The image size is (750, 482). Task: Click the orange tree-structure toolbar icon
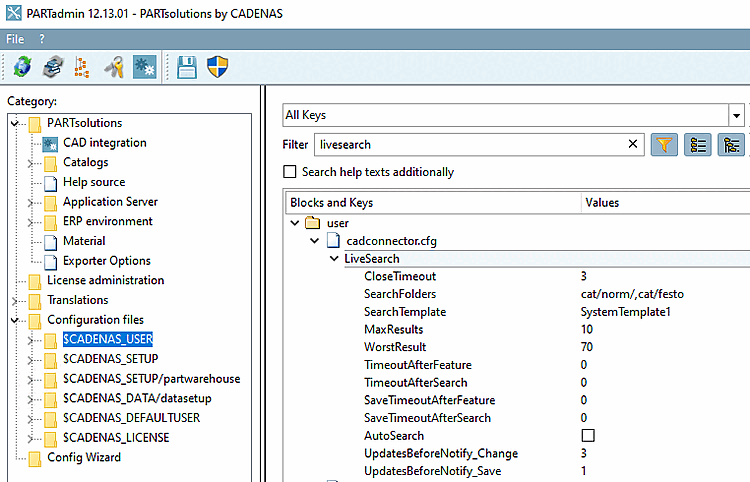tap(82, 67)
